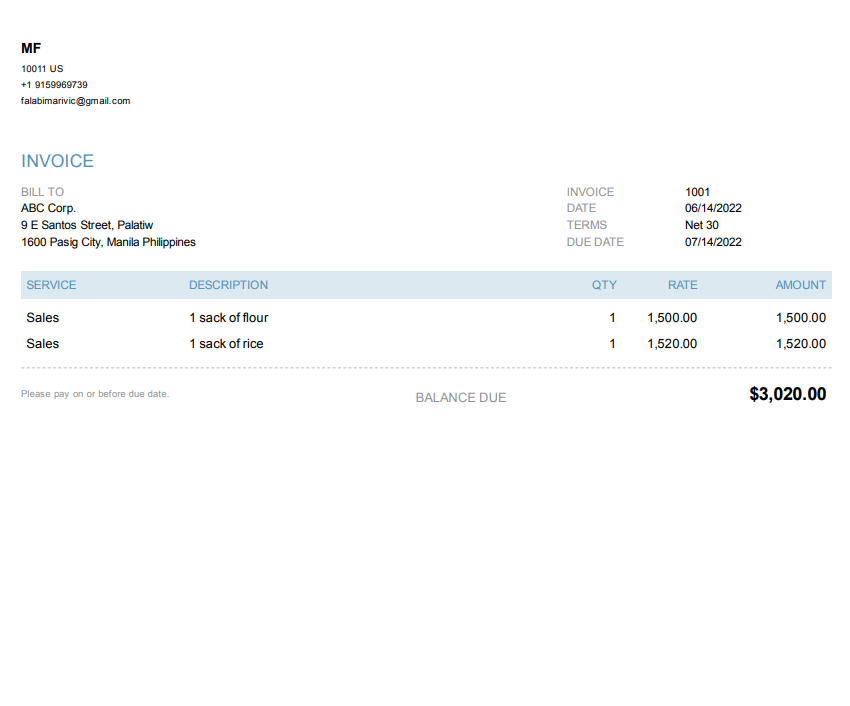The image size is (850, 706).
Task: Click the phone number +1 9159969739
Action: click(54, 85)
